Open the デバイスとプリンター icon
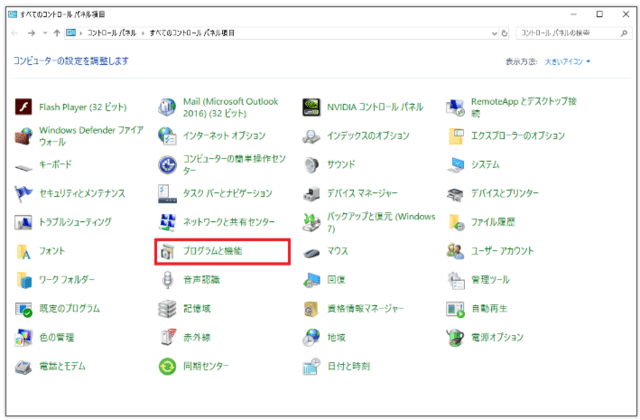This screenshot has width=640, height=420. point(455,194)
